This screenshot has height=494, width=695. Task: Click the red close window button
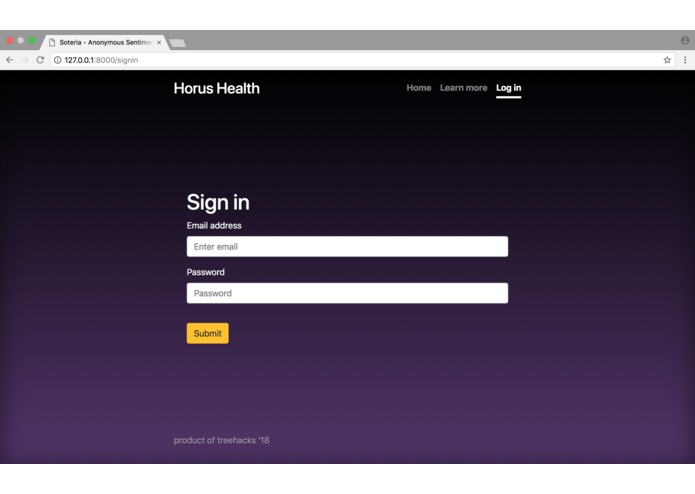click(9, 40)
